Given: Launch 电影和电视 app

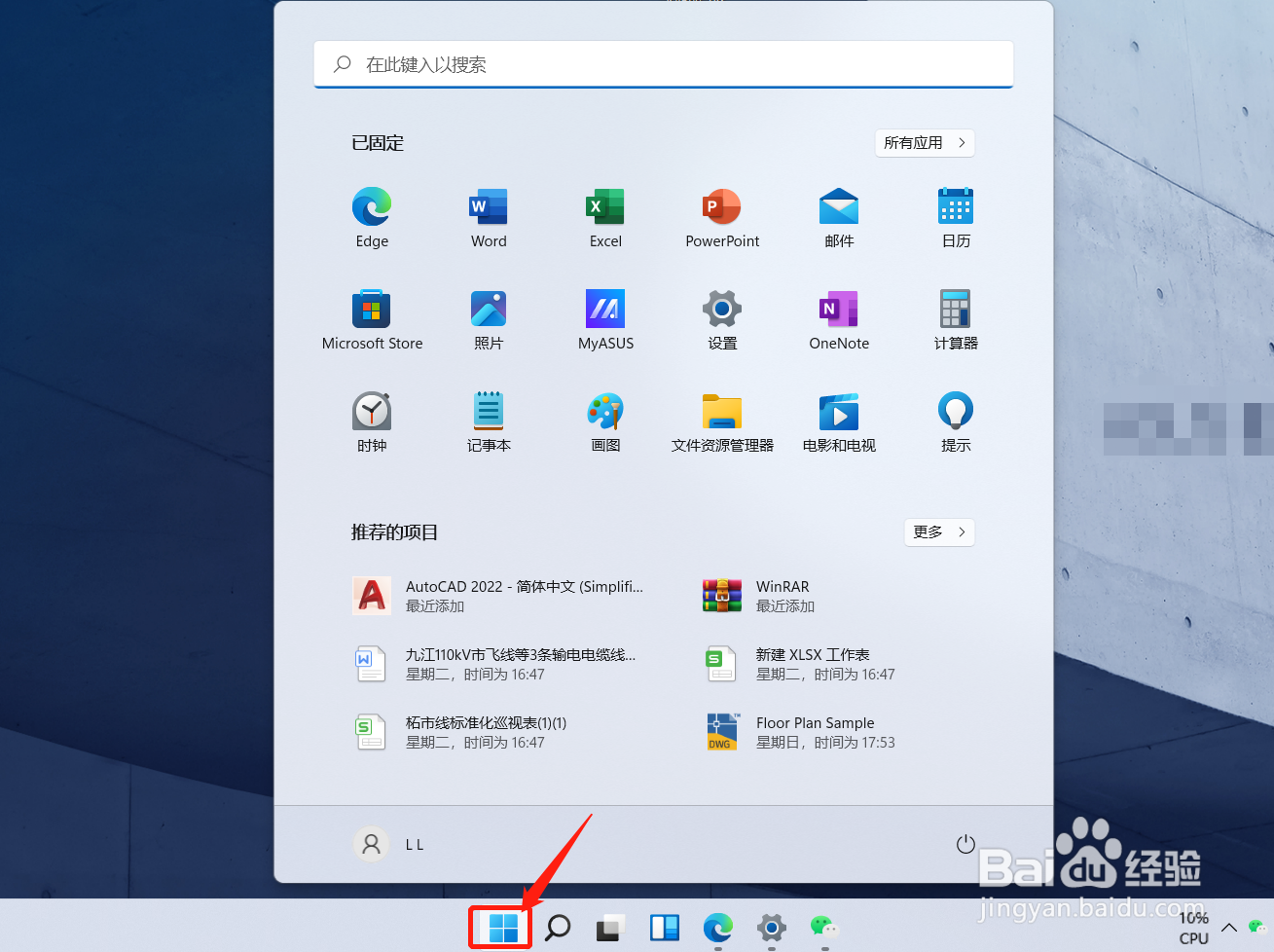Looking at the screenshot, I should (839, 422).
